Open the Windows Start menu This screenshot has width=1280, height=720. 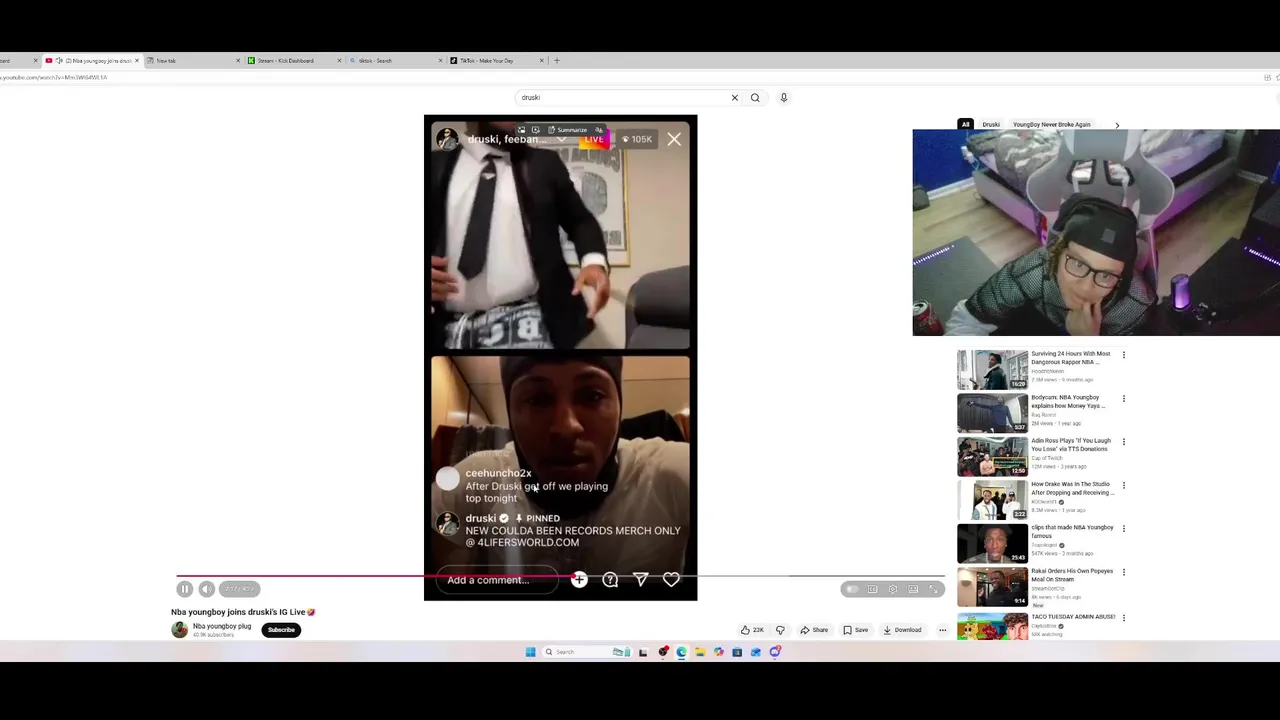tap(530, 652)
